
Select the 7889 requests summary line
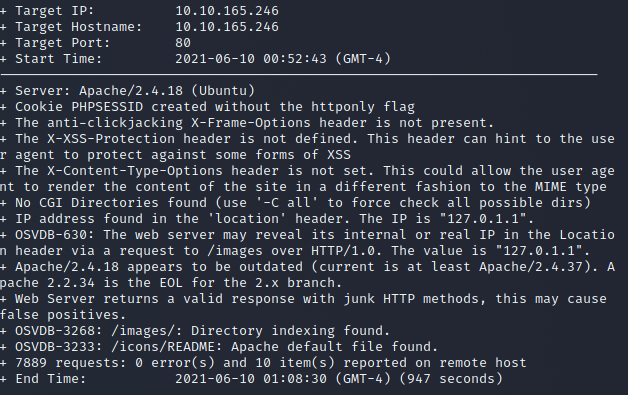click(263, 363)
